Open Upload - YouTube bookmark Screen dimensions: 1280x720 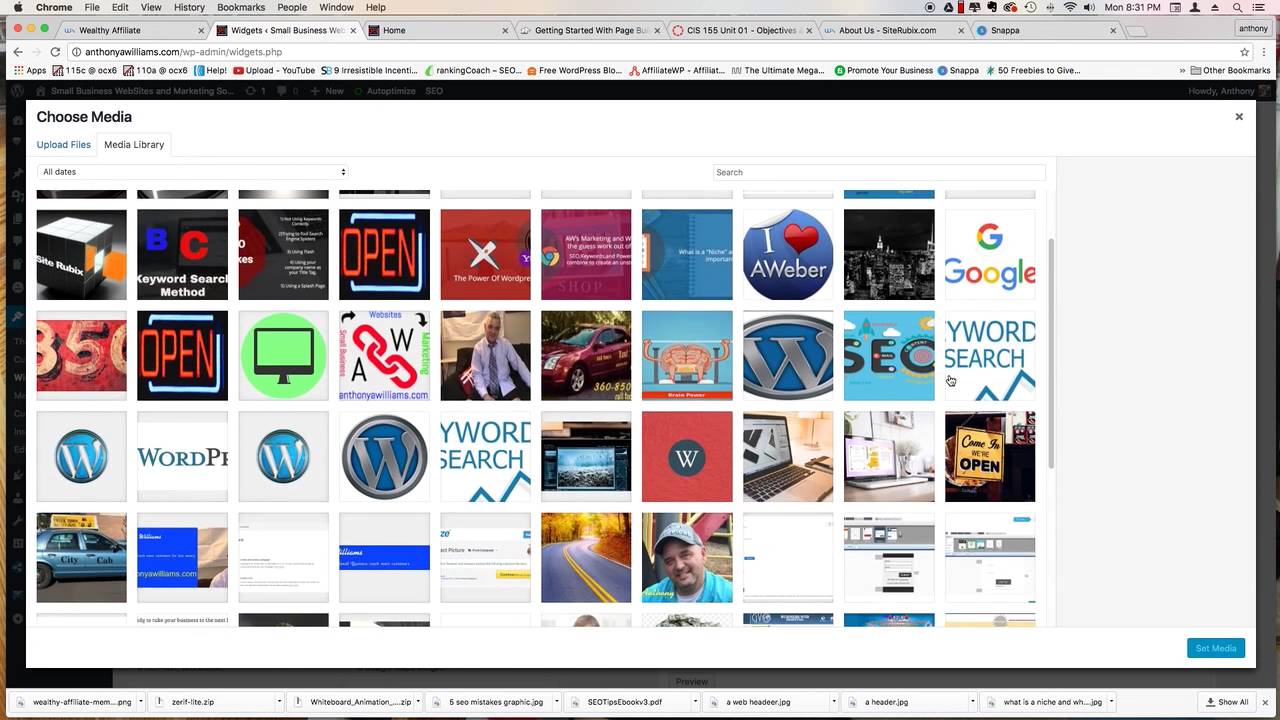[274, 71]
